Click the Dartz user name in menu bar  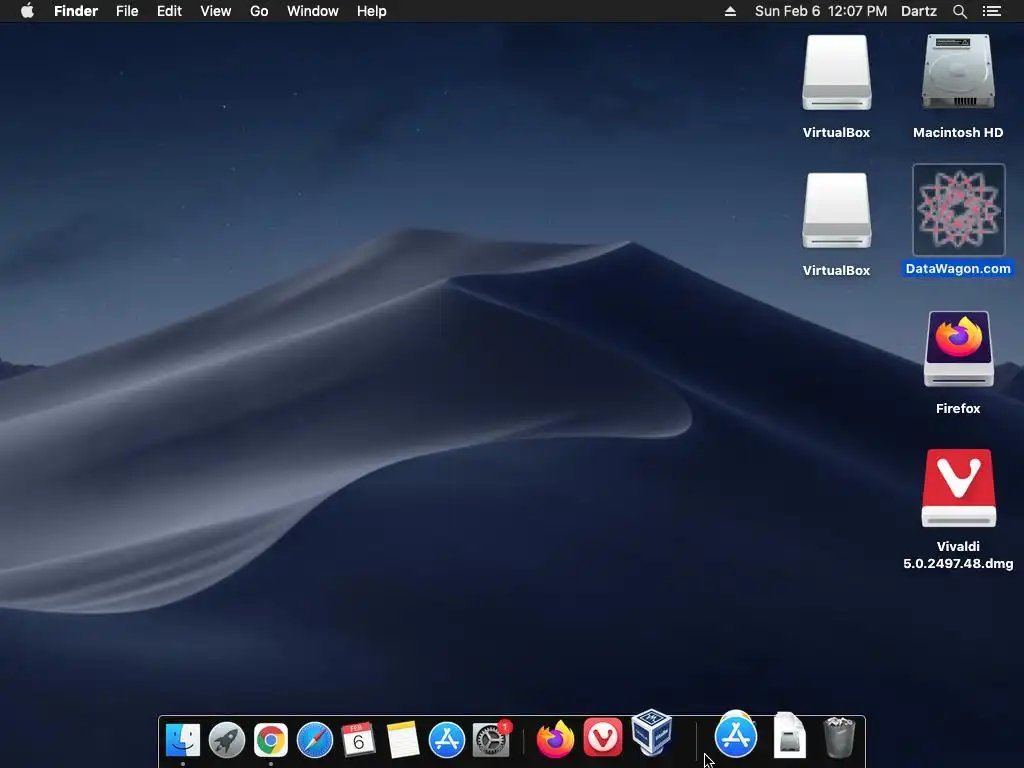919,11
